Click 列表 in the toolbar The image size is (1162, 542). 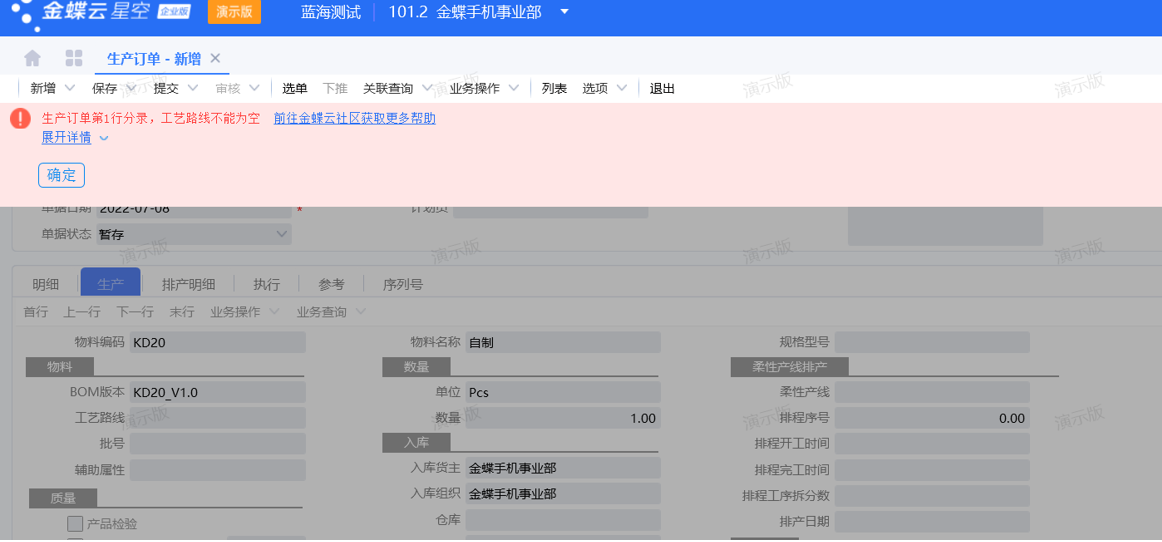pos(554,88)
